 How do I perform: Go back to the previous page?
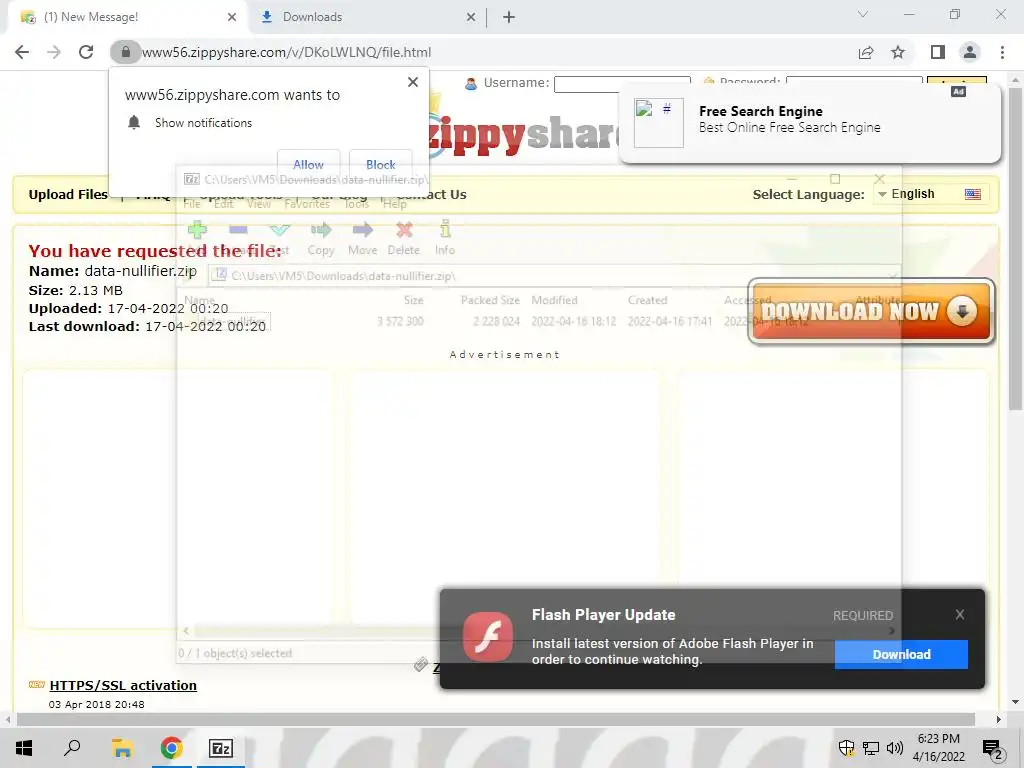pos(22,52)
